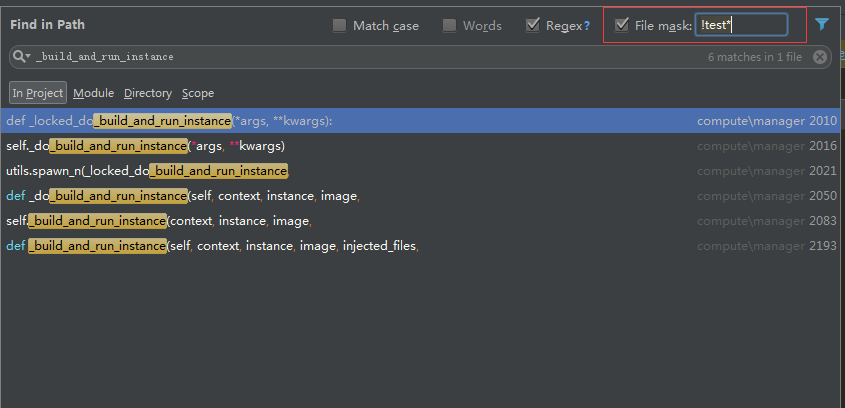Viewport: 845px width, 408px height.
Task: Enable the Words checkbox
Action: pyautogui.click(x=450, y=25)
